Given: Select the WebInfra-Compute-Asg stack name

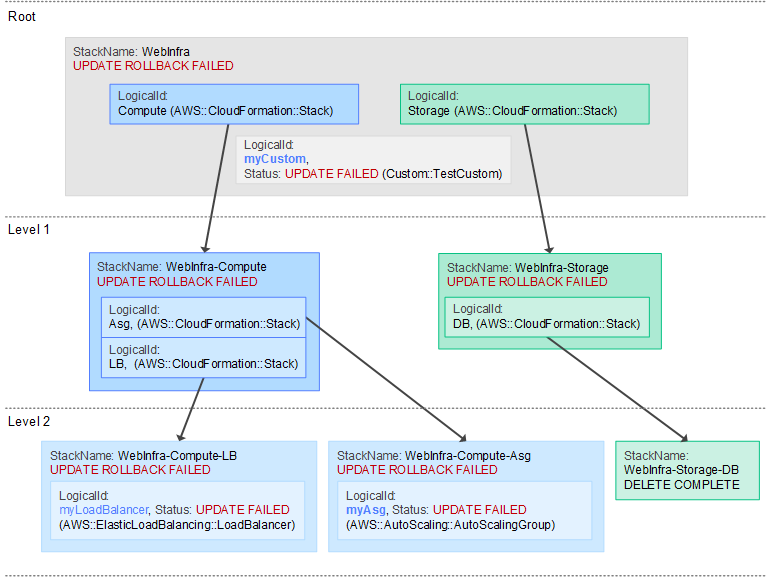Looking at the screenshot, I should click(x=467, y=455).
